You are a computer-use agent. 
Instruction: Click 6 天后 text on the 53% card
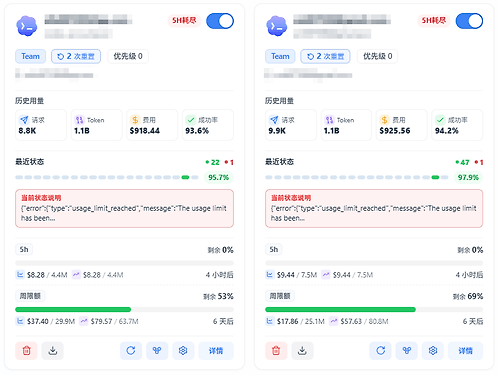(x=223, y=321)
